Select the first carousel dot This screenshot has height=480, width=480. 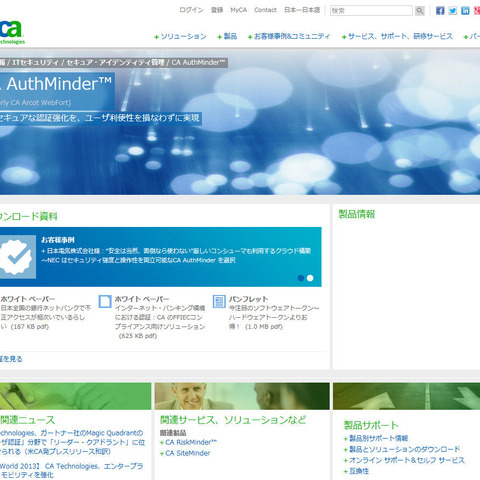pos(301,278)
